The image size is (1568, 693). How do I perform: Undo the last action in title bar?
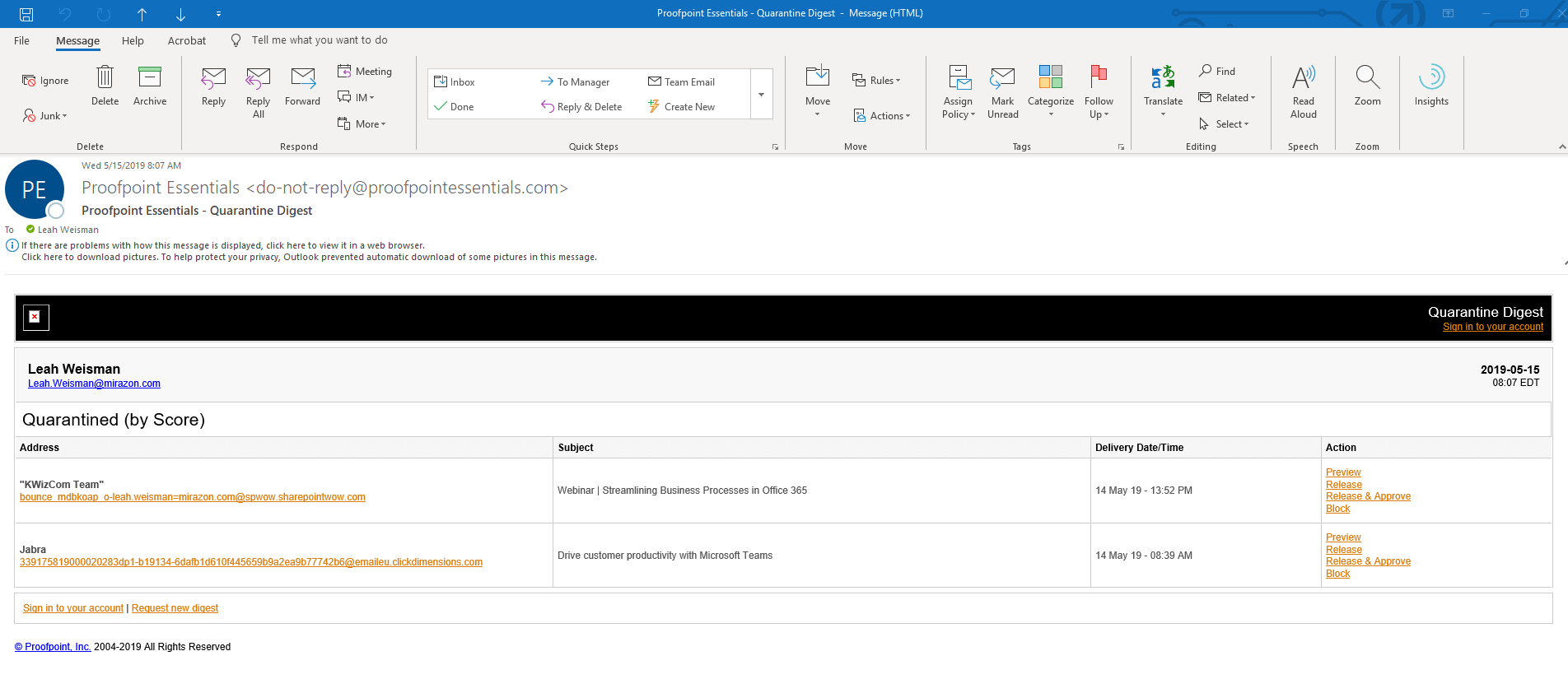65,14
